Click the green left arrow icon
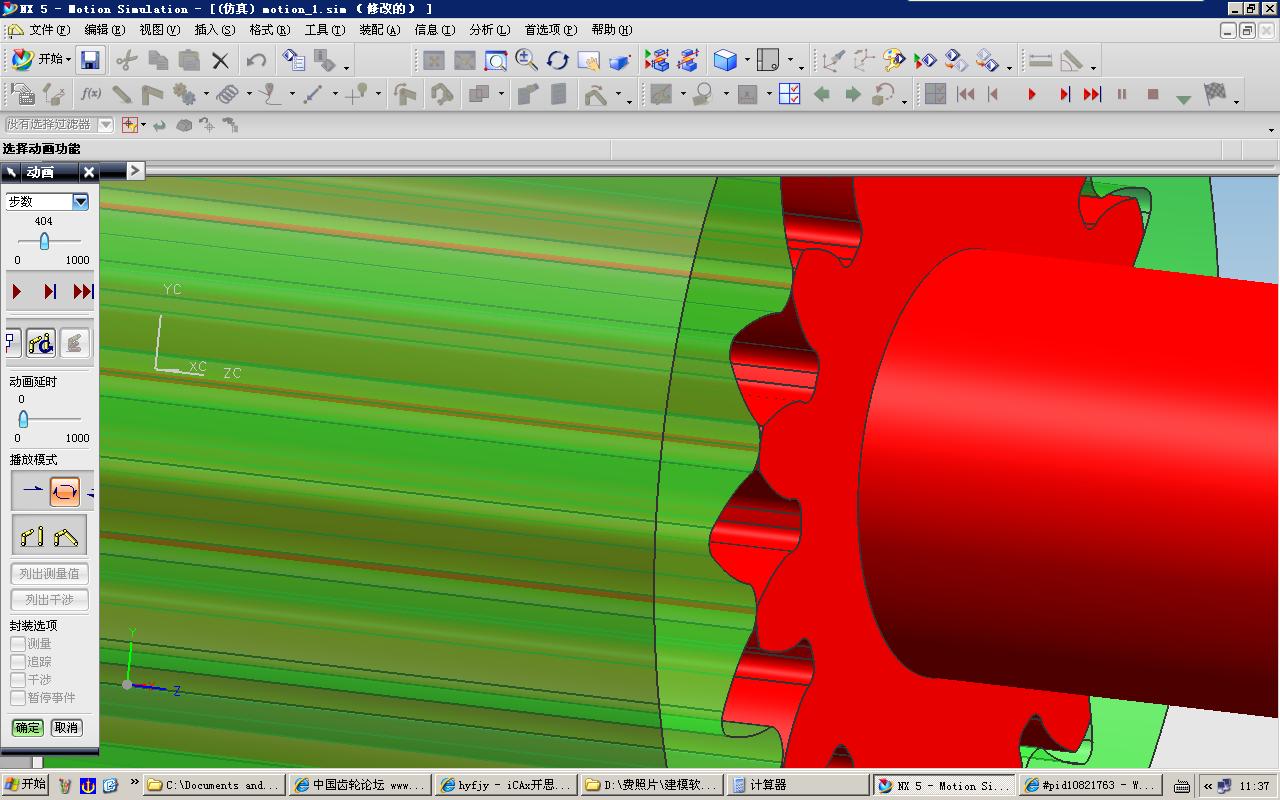Image resolution: width=1280 pixels, height=800 pixels. pos(822,94)
